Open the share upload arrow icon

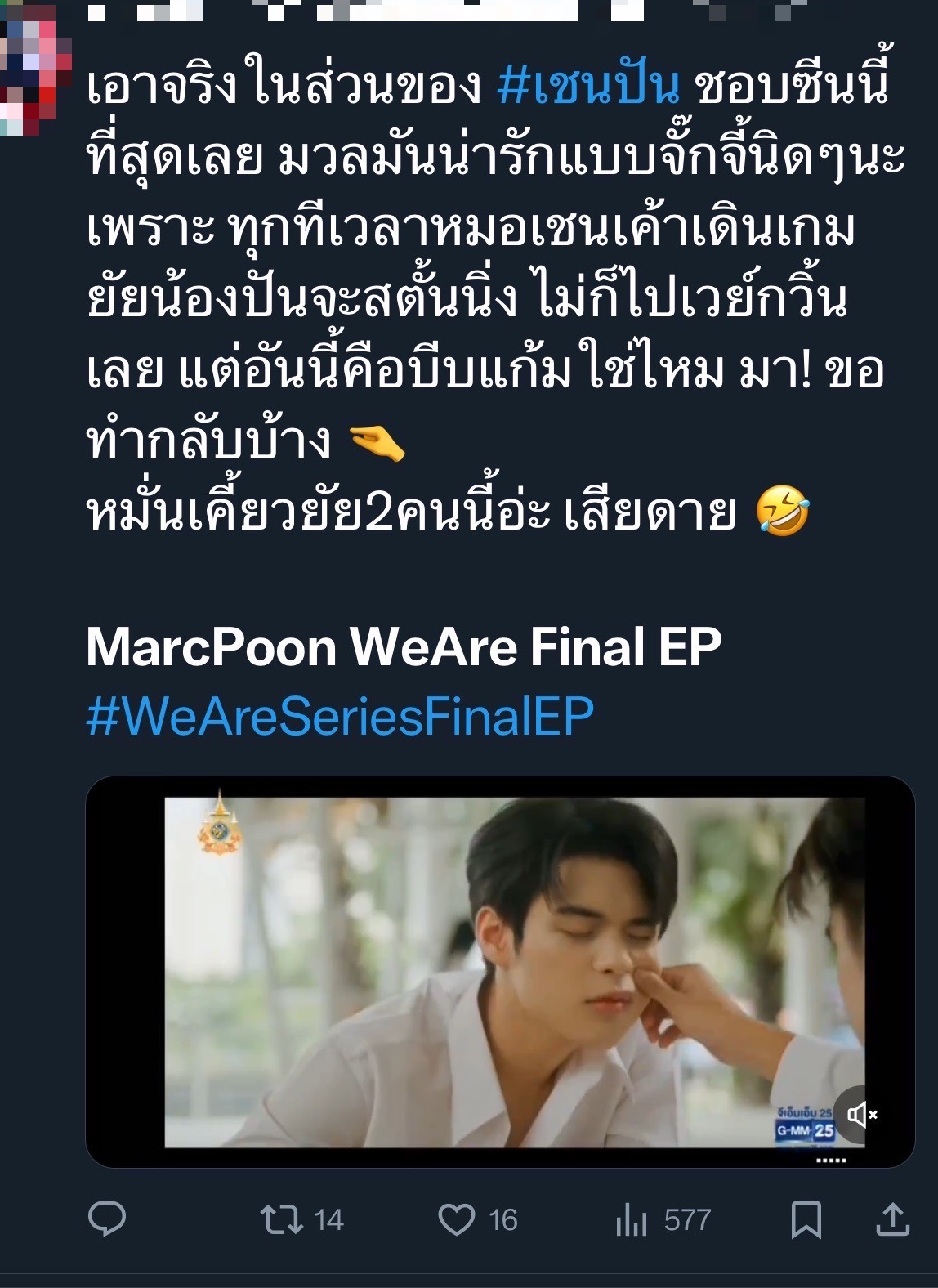(x=893, y=1219)
